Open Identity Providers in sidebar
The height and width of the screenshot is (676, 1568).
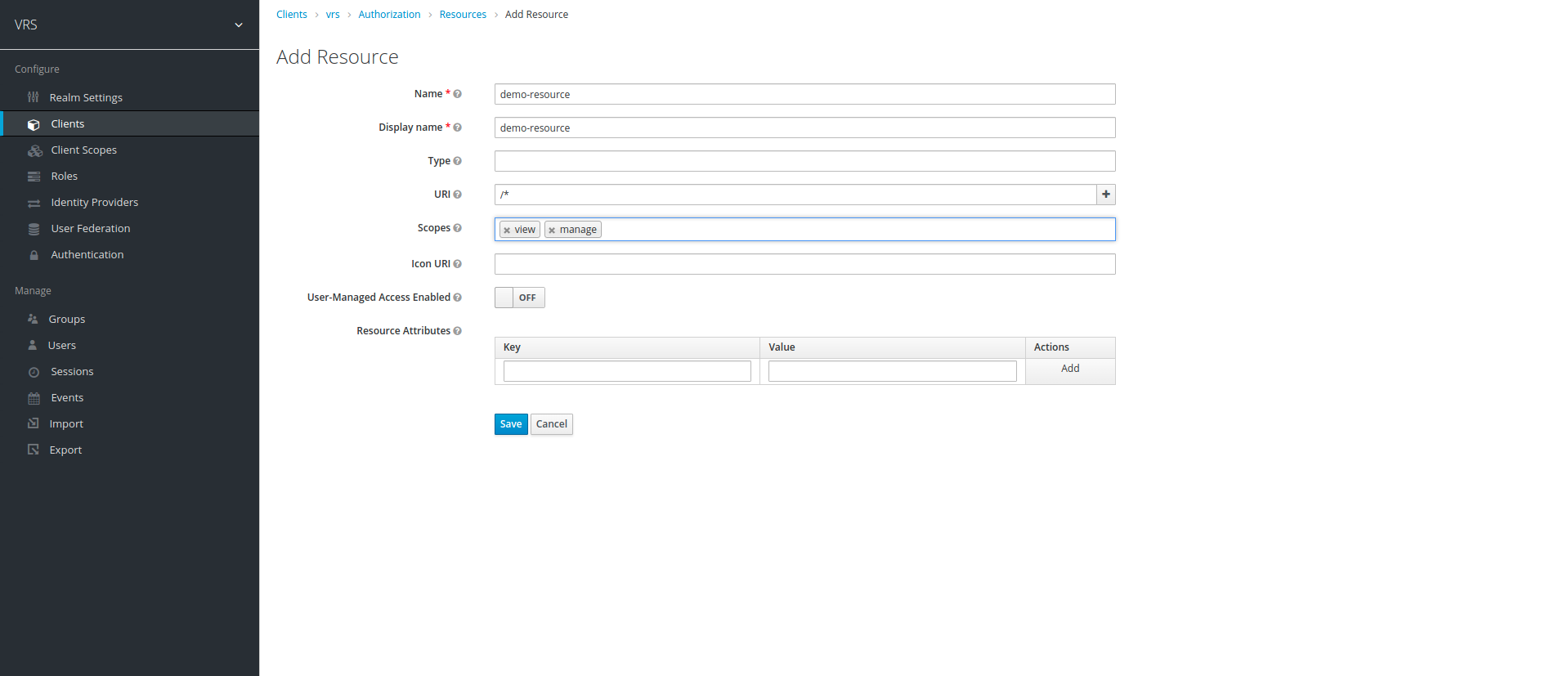tap(94, 203)
